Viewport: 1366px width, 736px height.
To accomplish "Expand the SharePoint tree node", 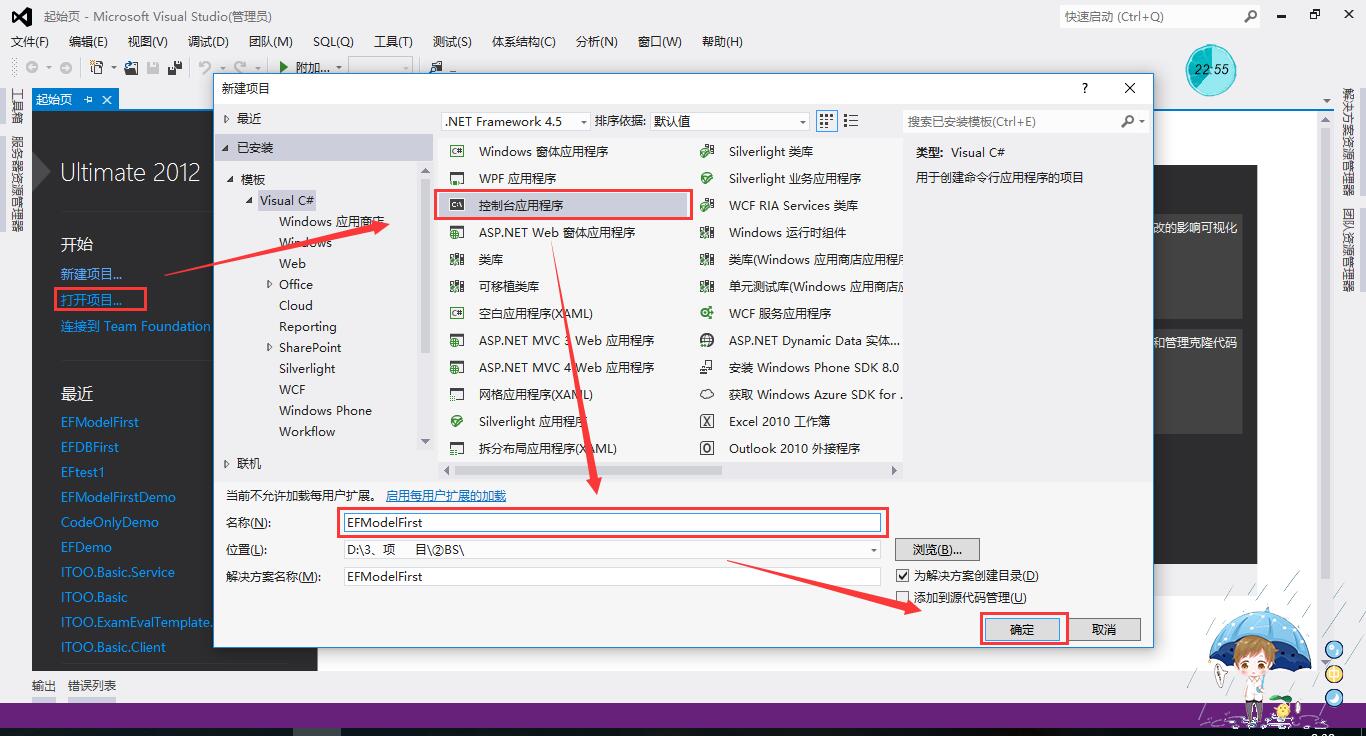I will point(270,347).
